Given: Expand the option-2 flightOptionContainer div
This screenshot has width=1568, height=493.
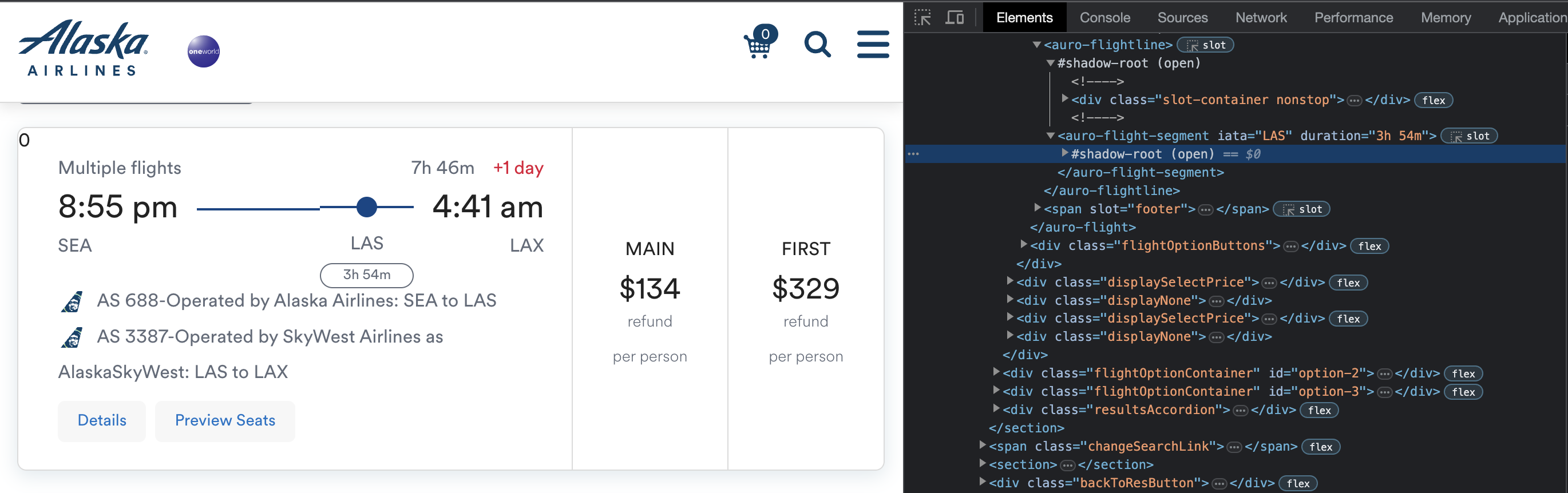Looking at the screenshot, I should (x=996, y=372).
